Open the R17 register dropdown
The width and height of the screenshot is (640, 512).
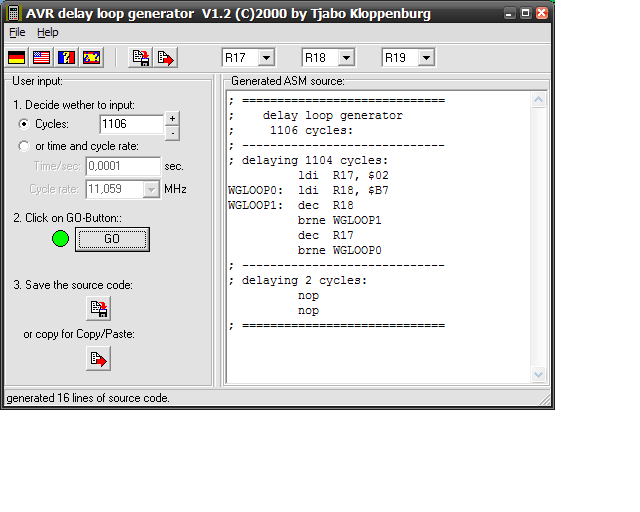(267, 58)
